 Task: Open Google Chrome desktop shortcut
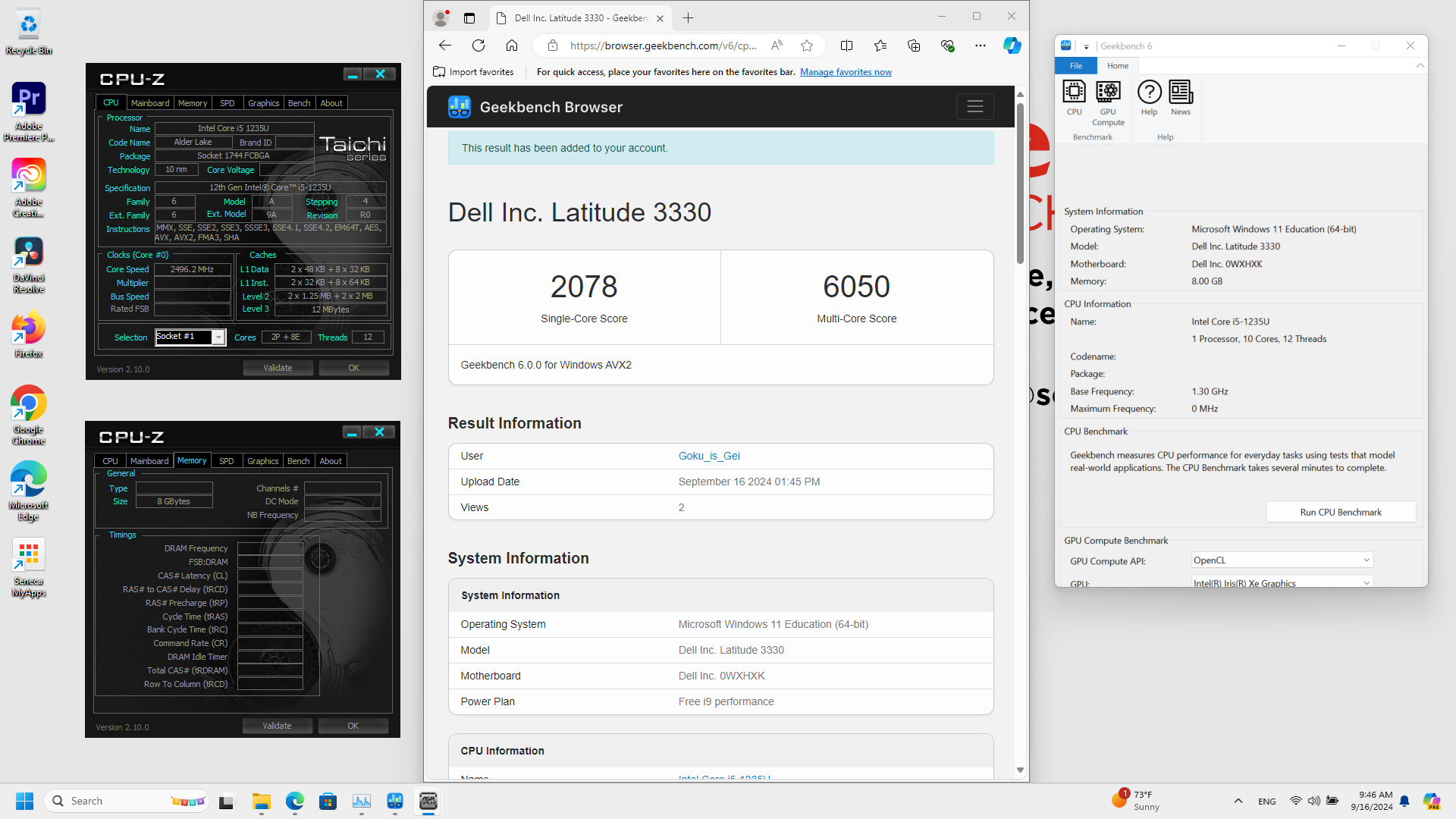tap(29, 415)
